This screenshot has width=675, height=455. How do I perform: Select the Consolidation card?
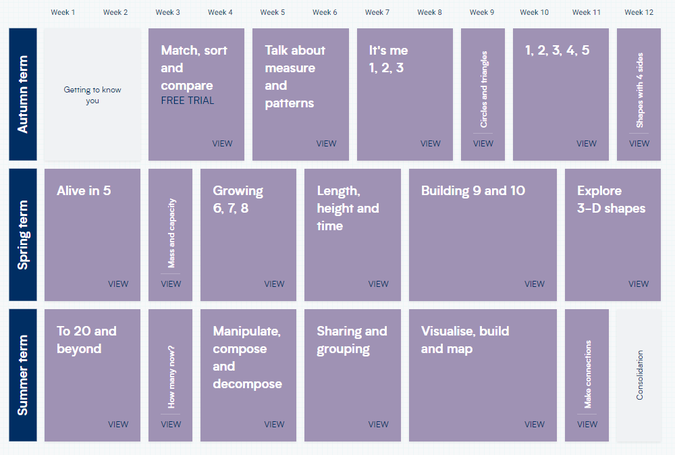pyautogui.click(x=639, y=375)
